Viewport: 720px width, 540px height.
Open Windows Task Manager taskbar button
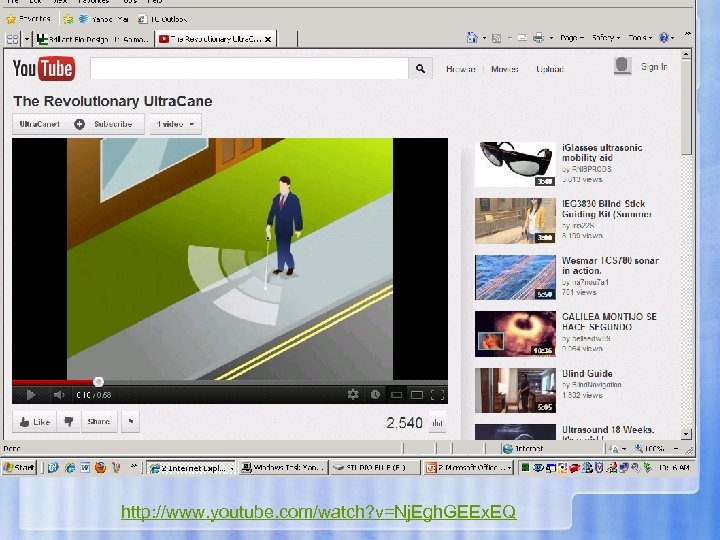[x=283, y=468]
